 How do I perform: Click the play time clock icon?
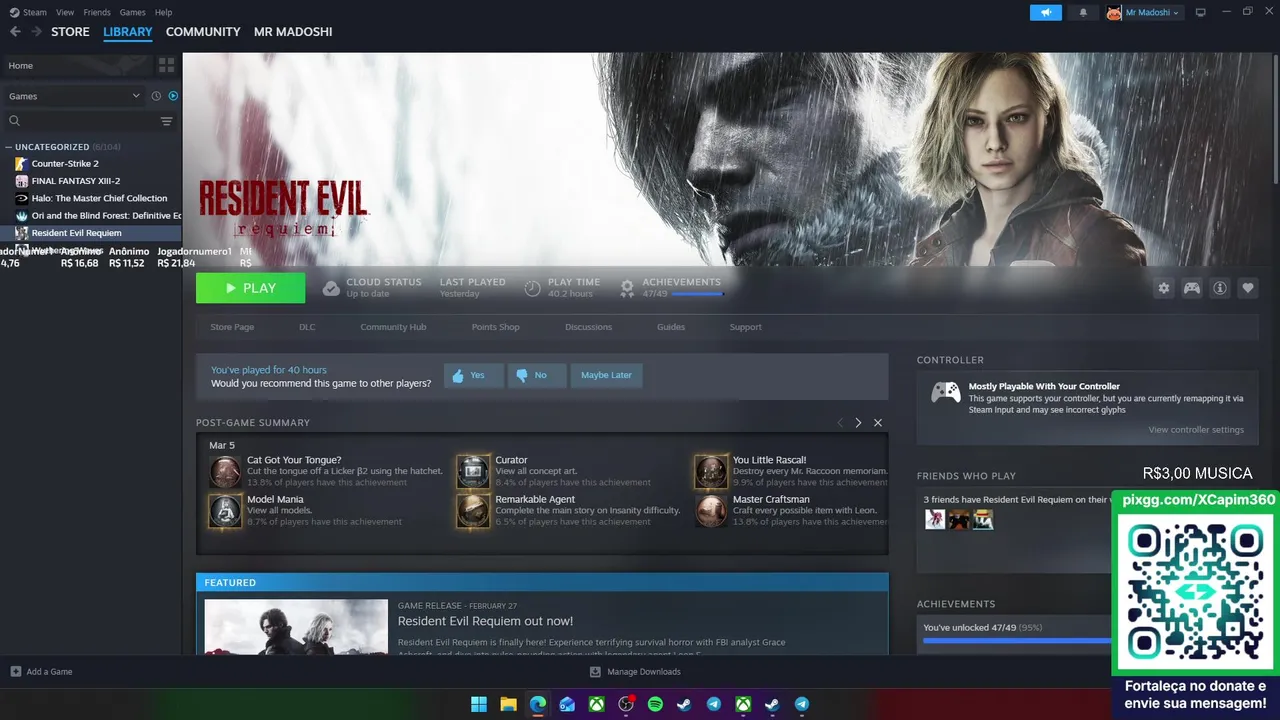click(x=533, y=288)
